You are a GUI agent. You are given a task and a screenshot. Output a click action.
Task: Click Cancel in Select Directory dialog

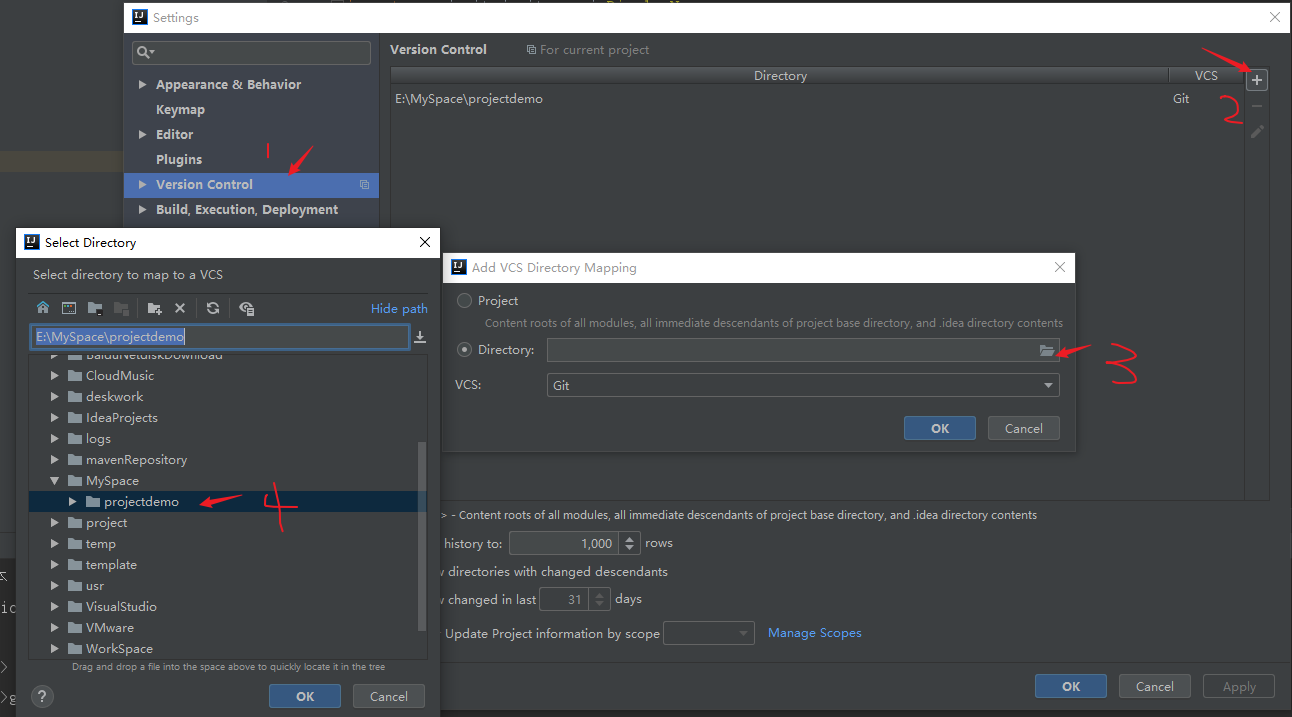pyautogui.click(x=389, y=696)
